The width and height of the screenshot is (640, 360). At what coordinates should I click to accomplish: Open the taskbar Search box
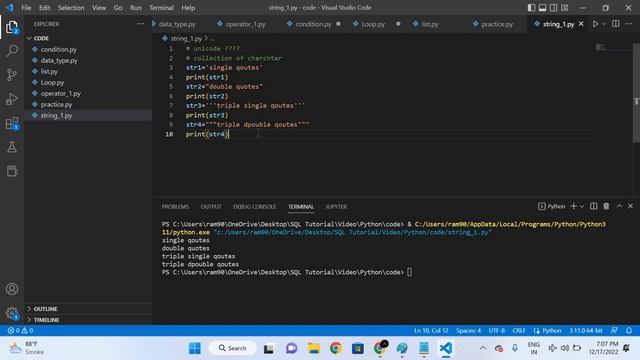[x=233, y=348]
